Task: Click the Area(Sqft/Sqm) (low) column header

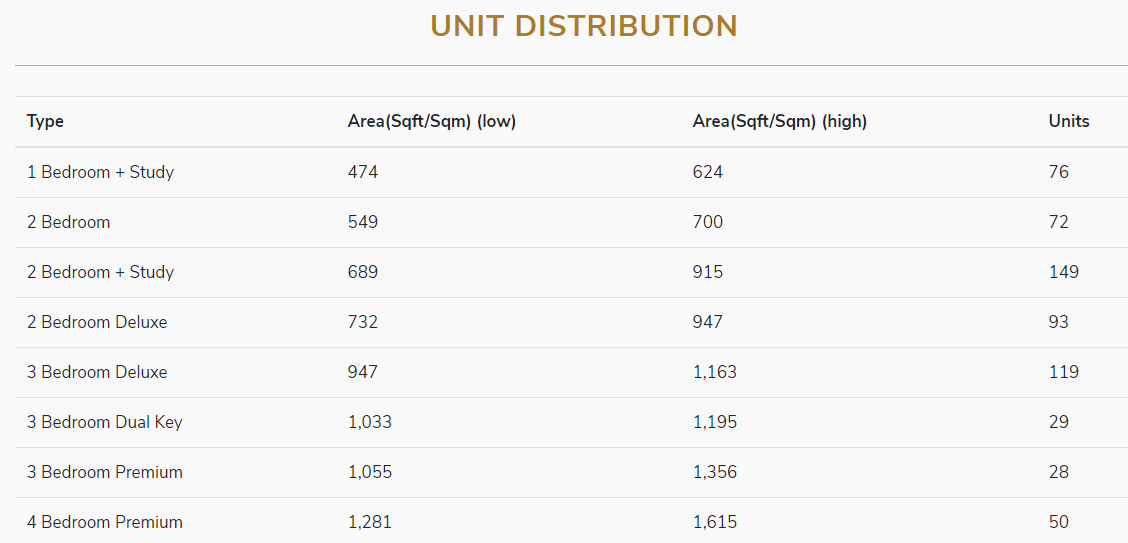Action: [431, 122]
